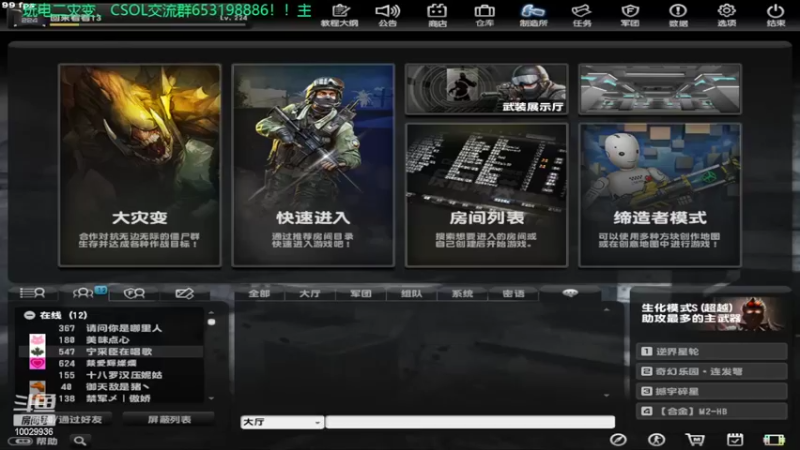800x450 pixels.
Task: Select the 大厅 chat tab
Action: pyautogui.click(x=310, y=293)
